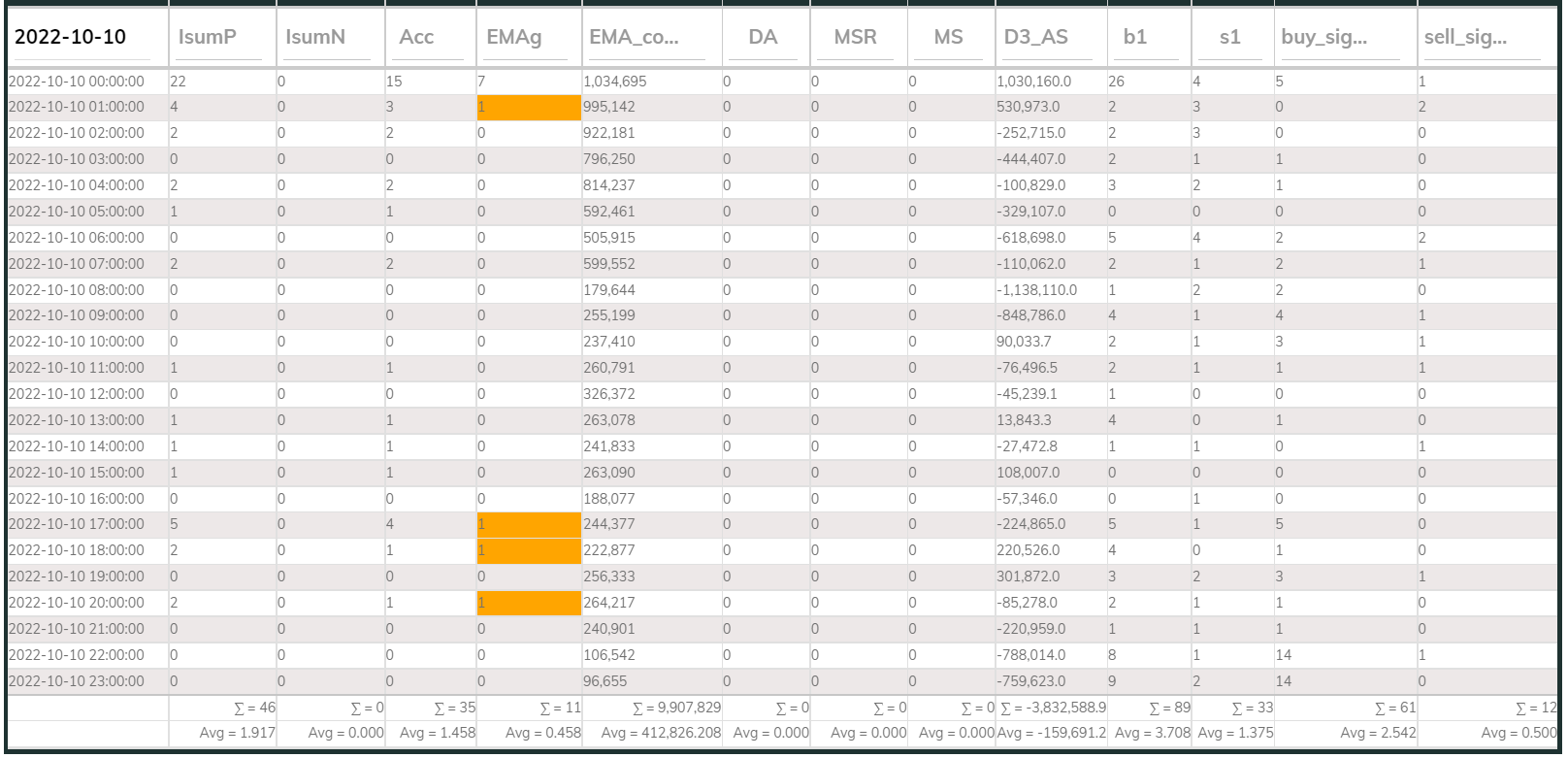
Task: Click the DA column header
Action: 763,37
